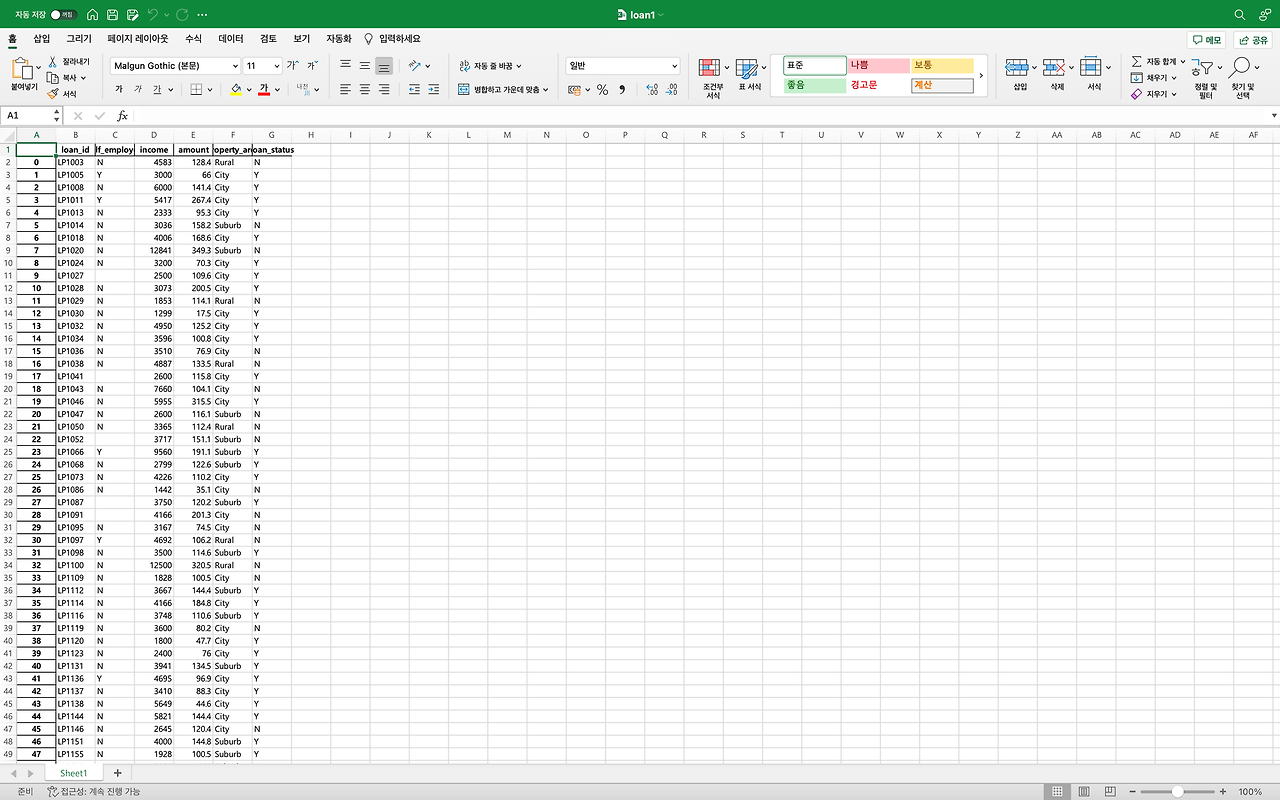This screenshot has width=1280, height=800.
Task: Undo the last action
Action: [153, 15]
